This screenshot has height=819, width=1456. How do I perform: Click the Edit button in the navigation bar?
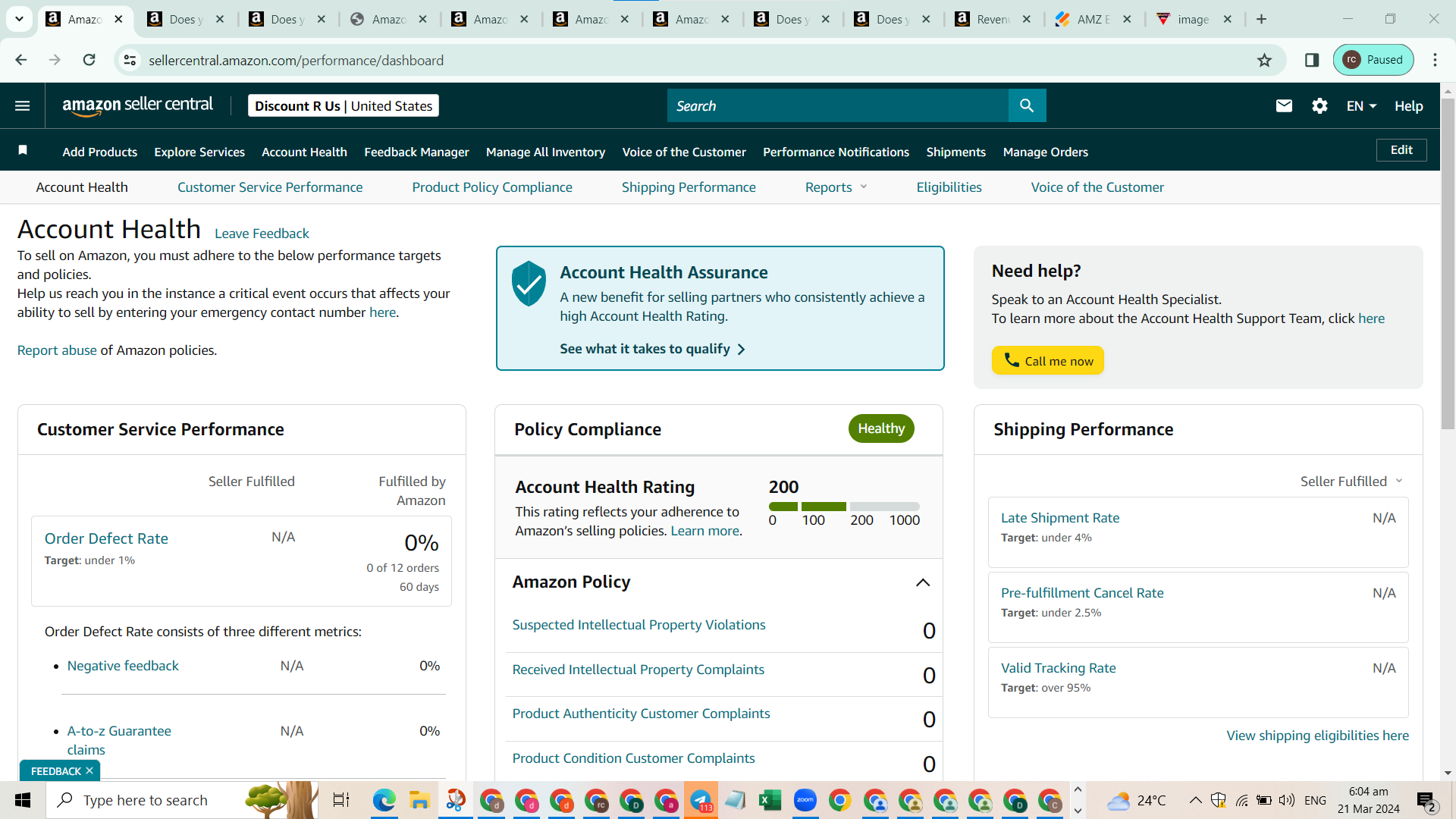click(1401, 150)
